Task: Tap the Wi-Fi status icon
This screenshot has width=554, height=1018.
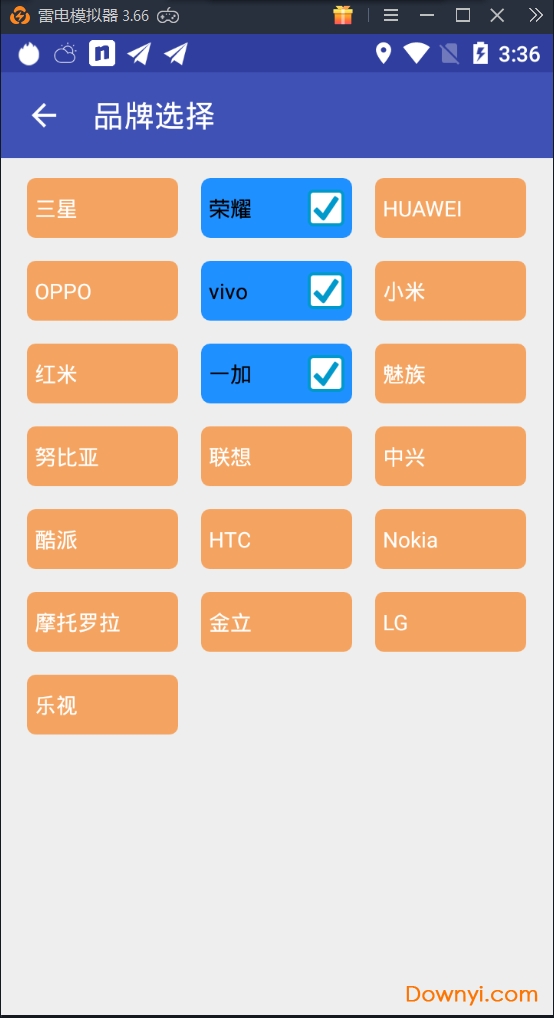Action: tap(416, 53)
